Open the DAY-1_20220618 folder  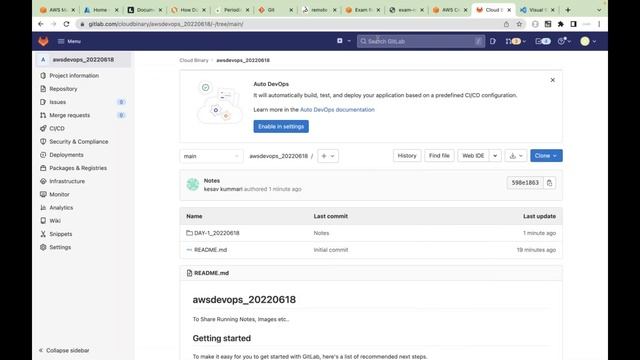click(217, 233)
